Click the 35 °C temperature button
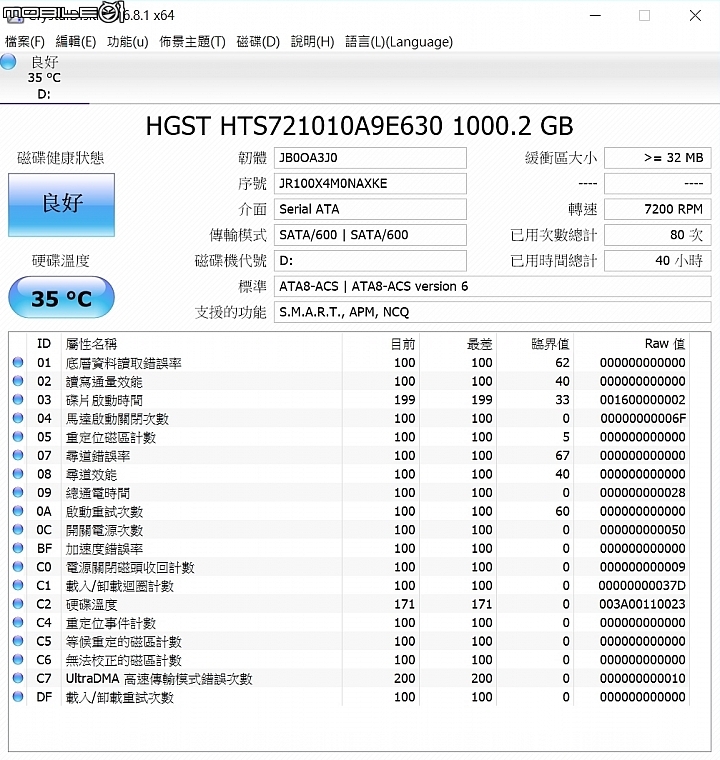Viewport: 720px width, 760px height. point(62,298)
